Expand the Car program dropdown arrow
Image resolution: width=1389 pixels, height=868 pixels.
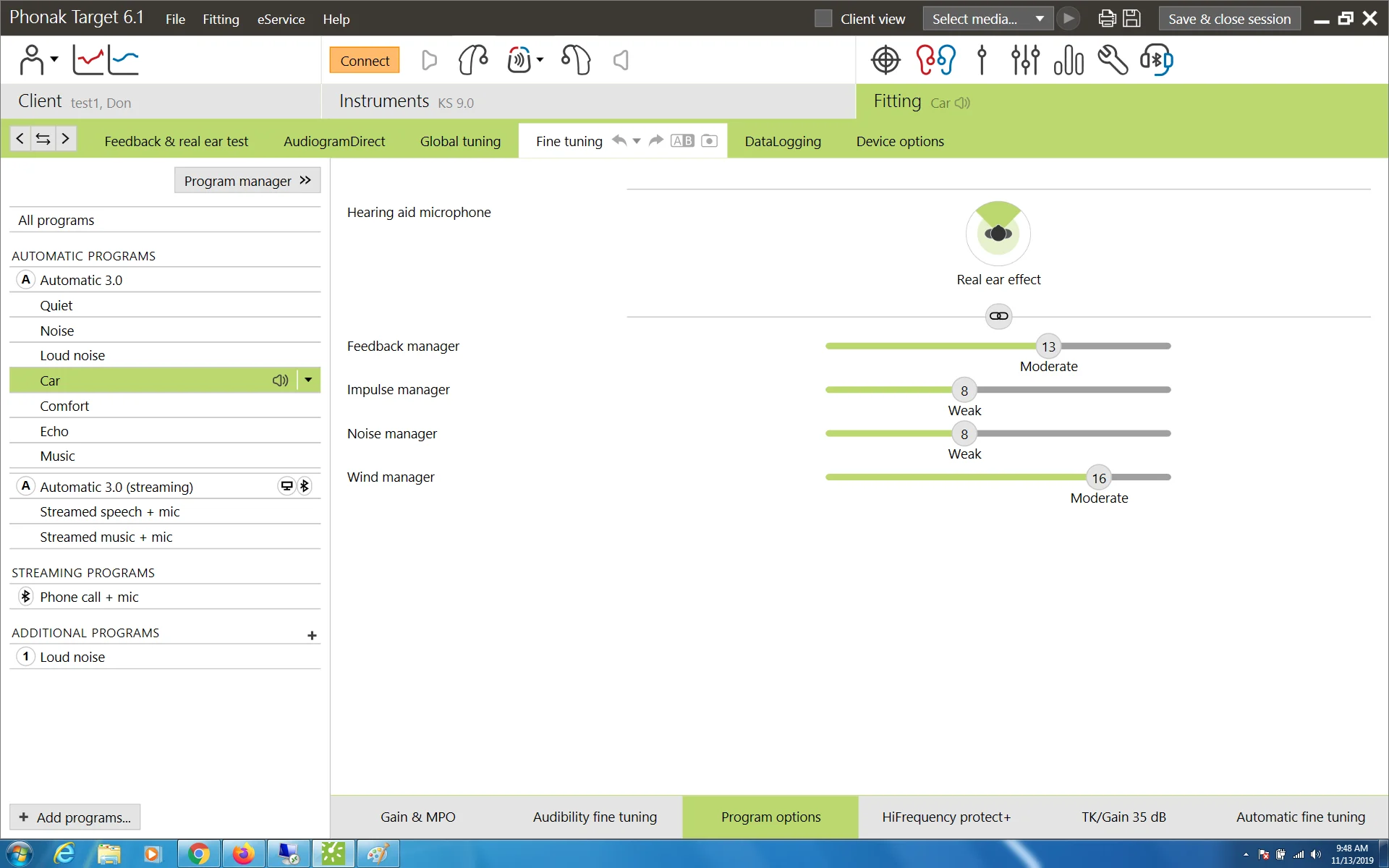tap(308, 380)
